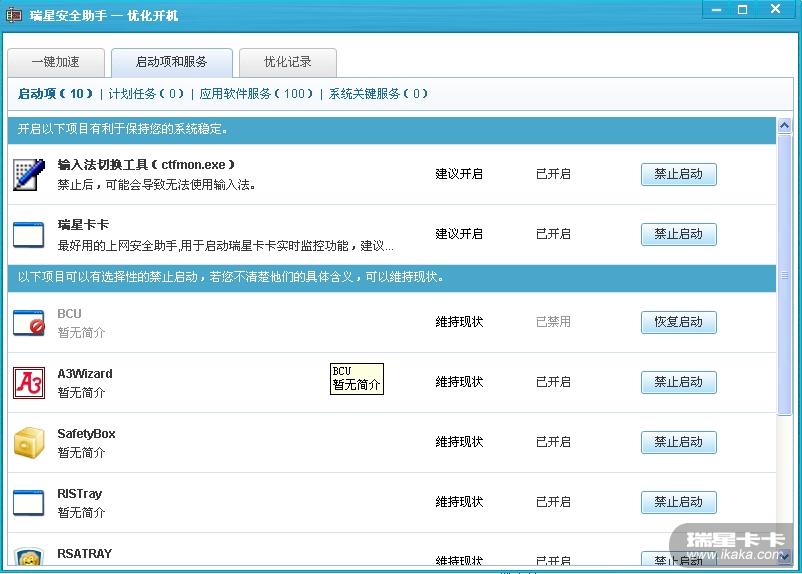Click the 瑞星卡卡 description text

[x=225, y=246]
